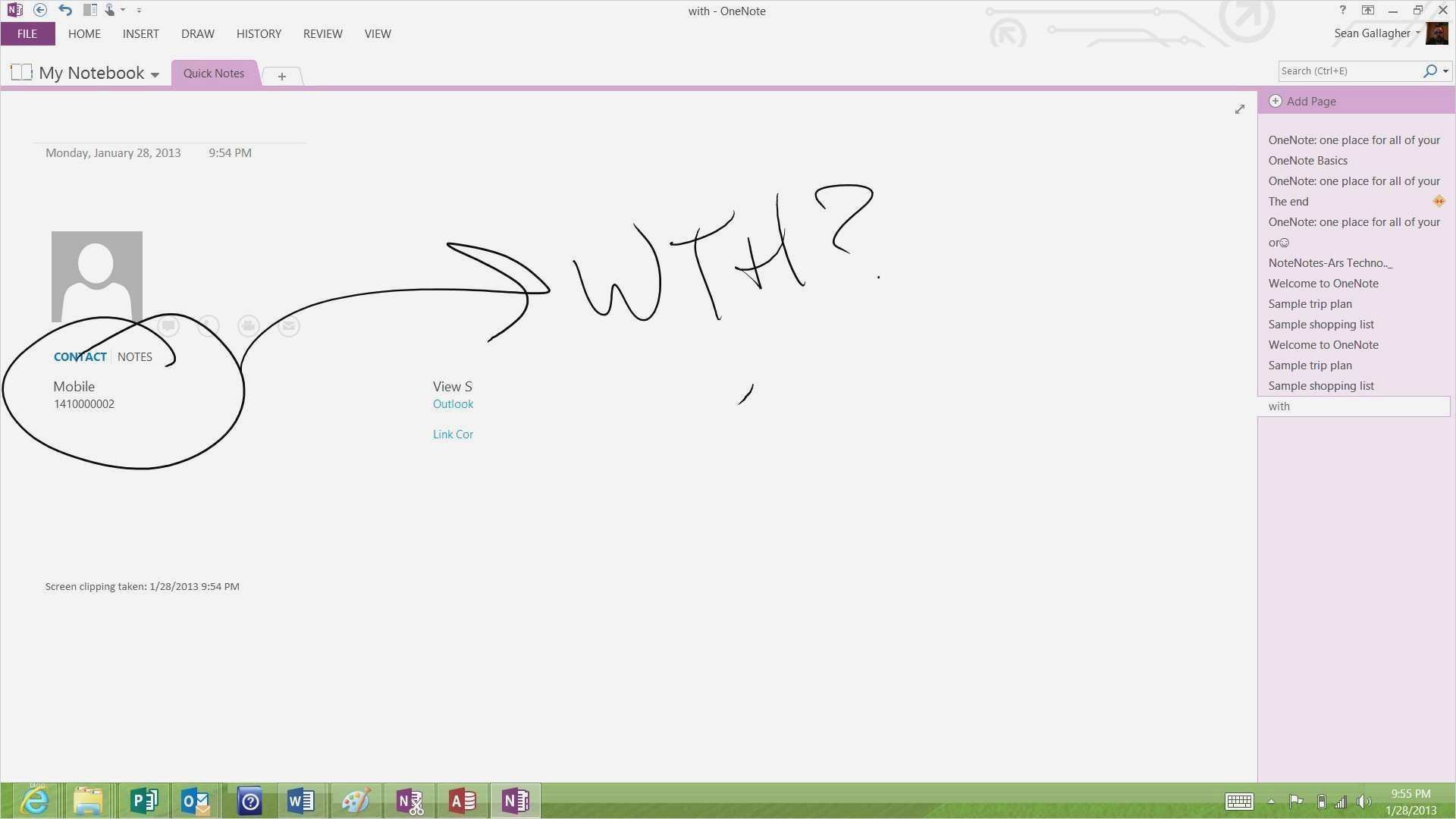Select the Touch/Mouse Mode icon

[111, 10]
